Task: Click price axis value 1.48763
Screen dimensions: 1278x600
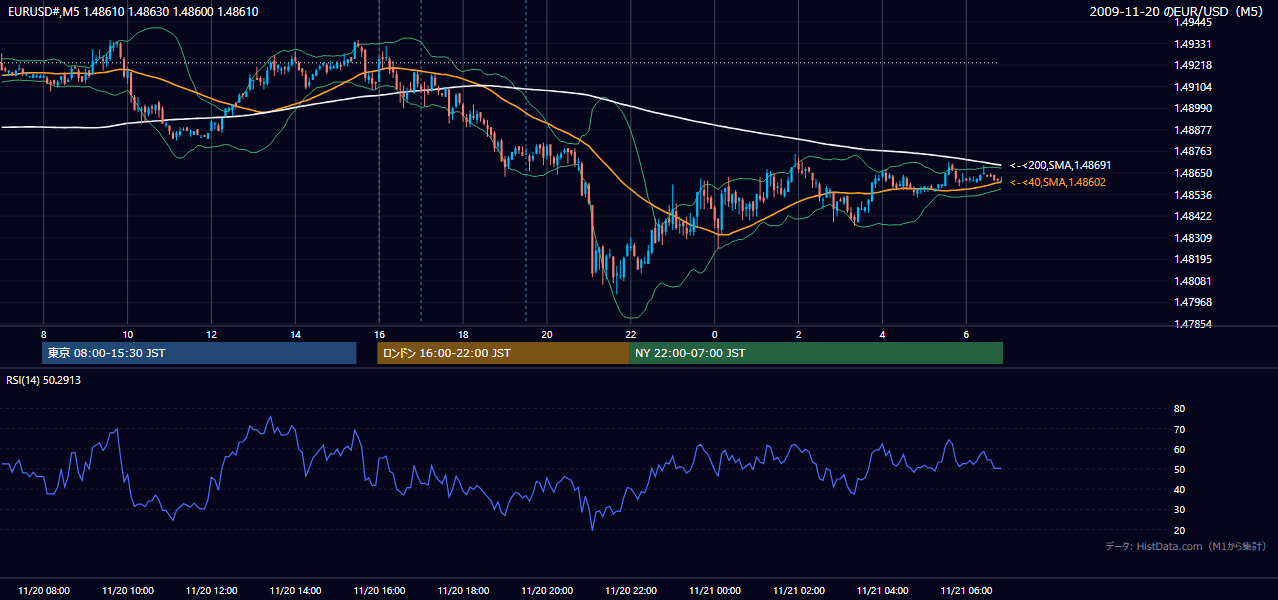Action: (1192, 151)
